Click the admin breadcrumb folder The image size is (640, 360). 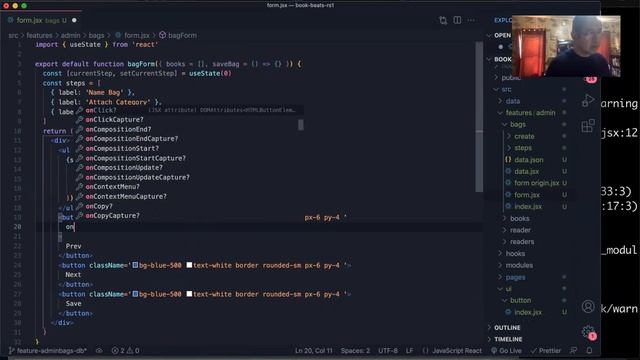(x=71, y=35)
